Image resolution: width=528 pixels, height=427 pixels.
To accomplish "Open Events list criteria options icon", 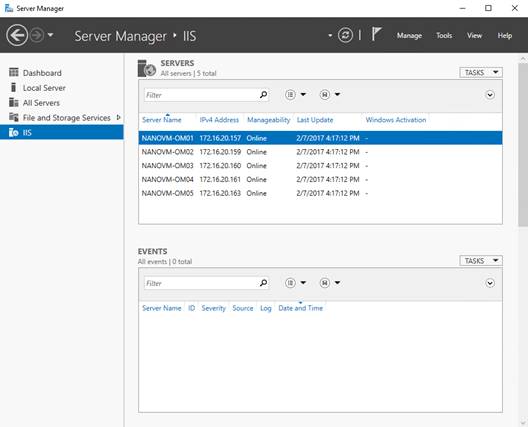I will (290, 283).
